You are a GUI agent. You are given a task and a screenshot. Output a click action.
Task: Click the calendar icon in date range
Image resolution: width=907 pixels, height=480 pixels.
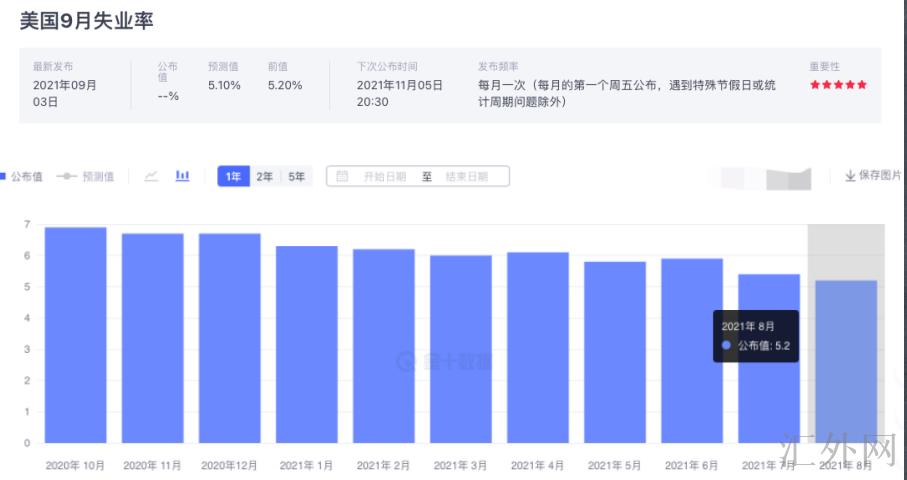click(x=342, y=176)
